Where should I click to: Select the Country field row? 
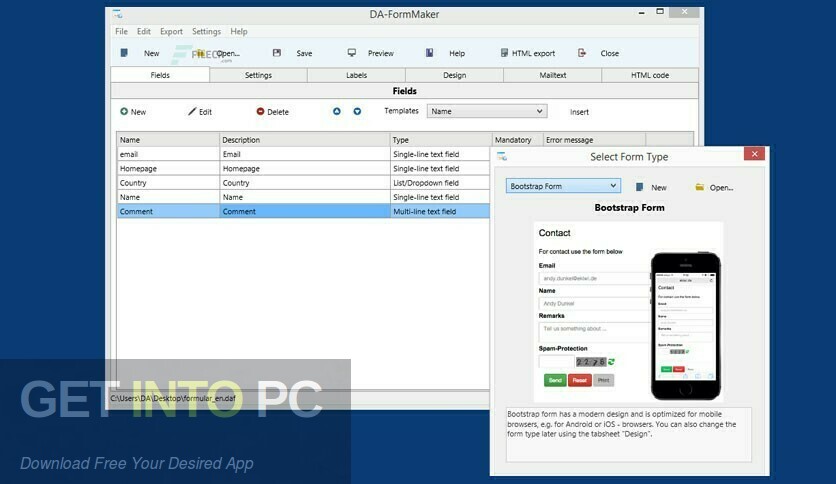tap(303, 183)
